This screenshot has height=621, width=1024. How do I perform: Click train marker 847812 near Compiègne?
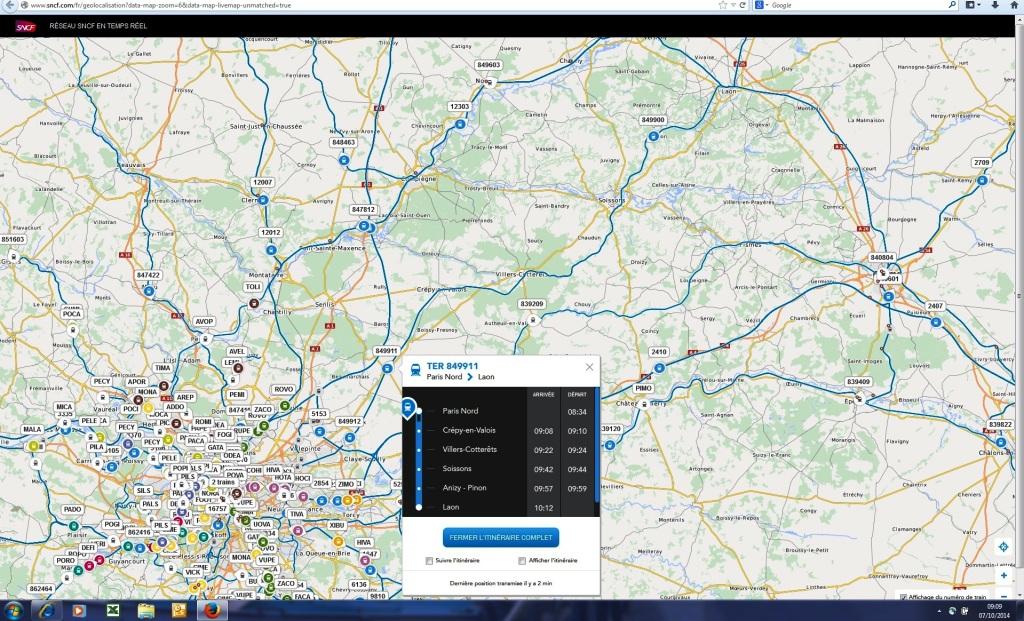point(364,210)
